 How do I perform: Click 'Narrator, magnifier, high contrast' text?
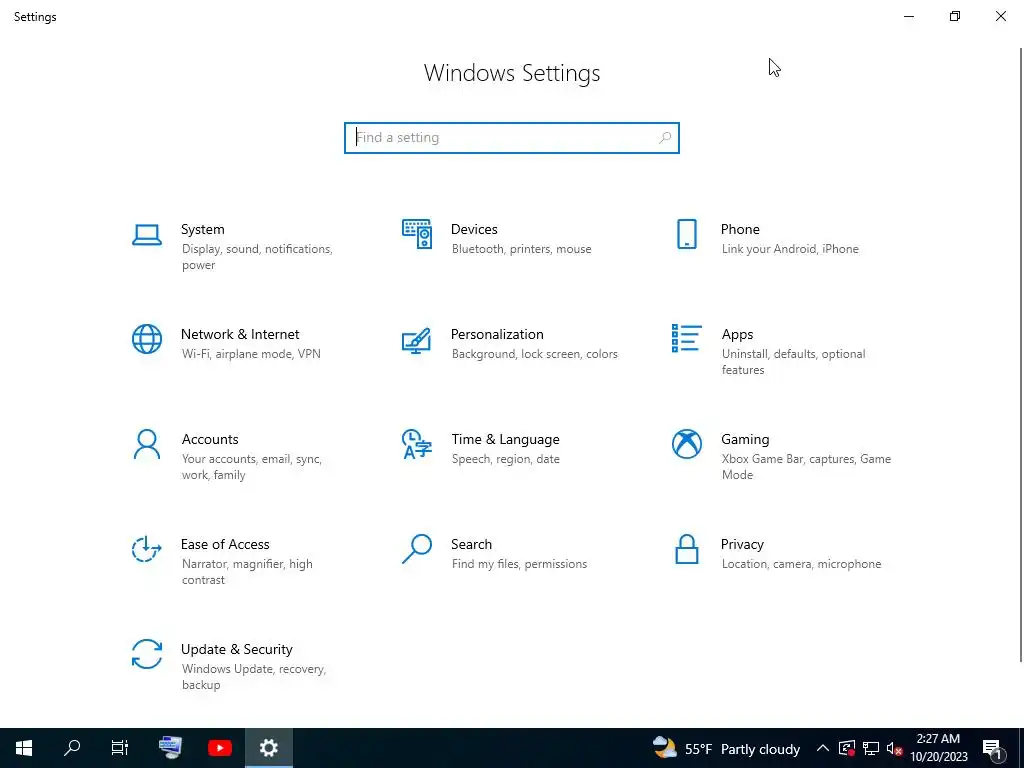[247, 572]
